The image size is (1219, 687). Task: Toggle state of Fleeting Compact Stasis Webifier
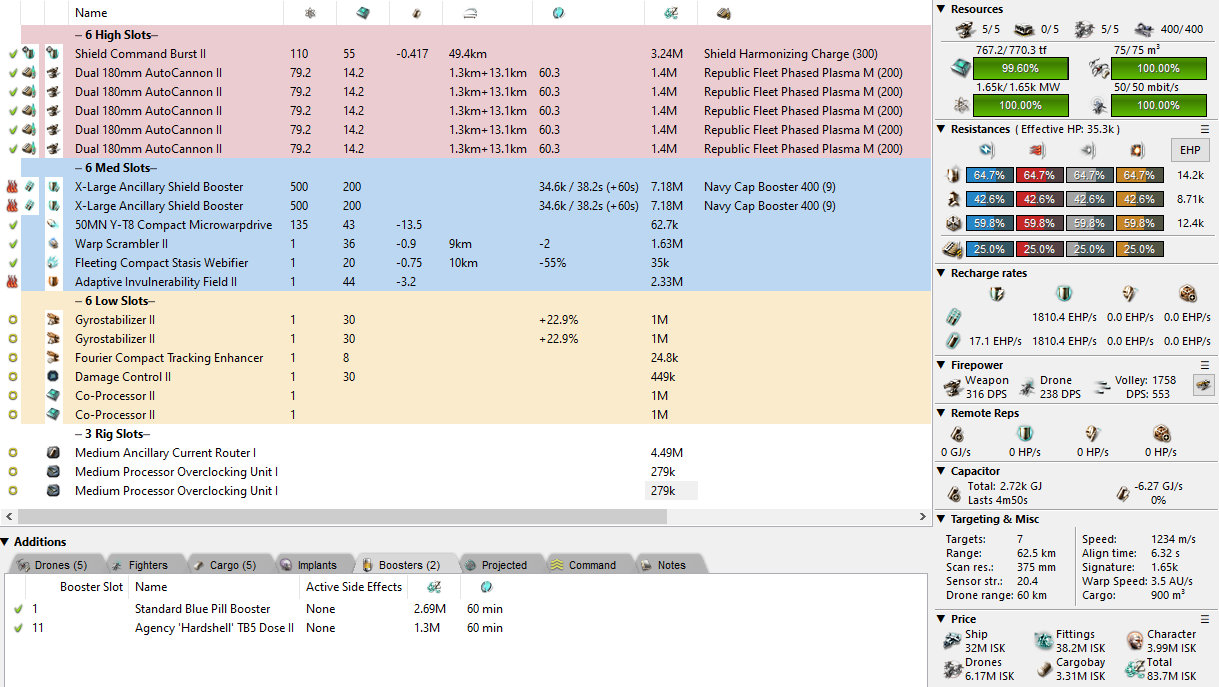pos(13,263)
